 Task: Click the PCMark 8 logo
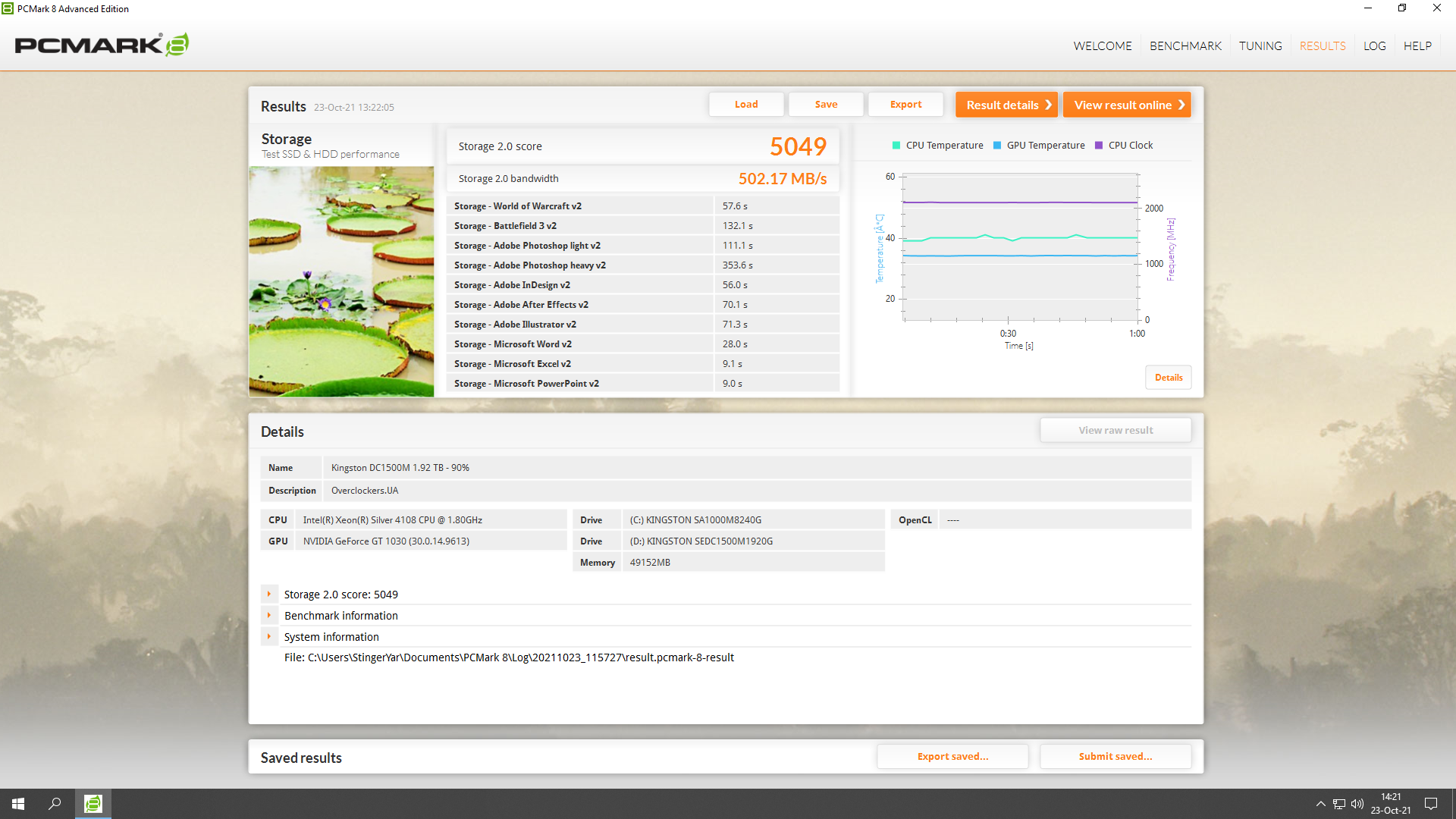[x=102, y=45]
